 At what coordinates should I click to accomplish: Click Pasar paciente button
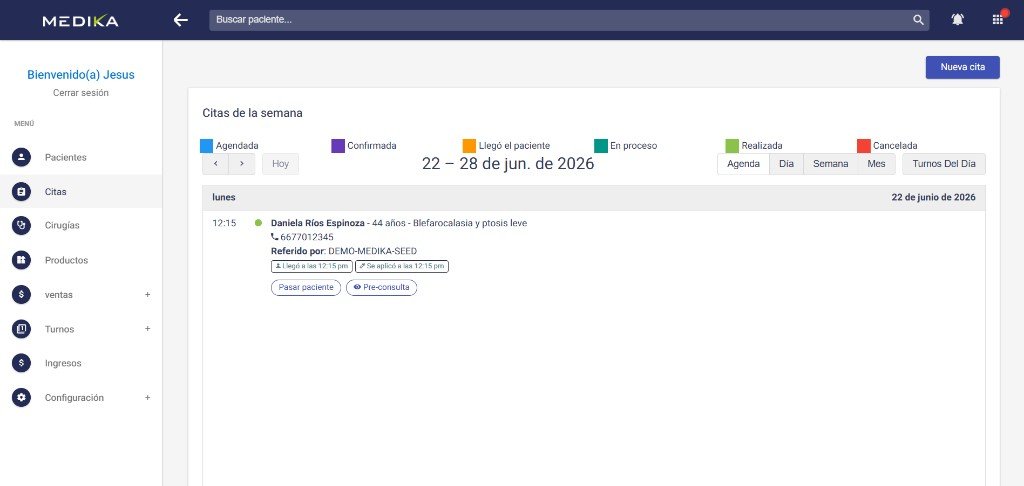(x=306, y=287)
